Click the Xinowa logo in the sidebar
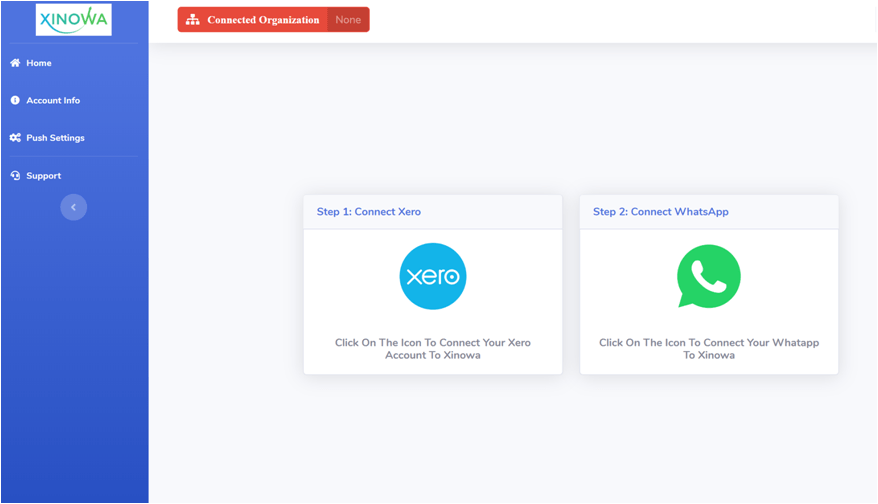The image size is (878, 504). [x=73, y=20]
